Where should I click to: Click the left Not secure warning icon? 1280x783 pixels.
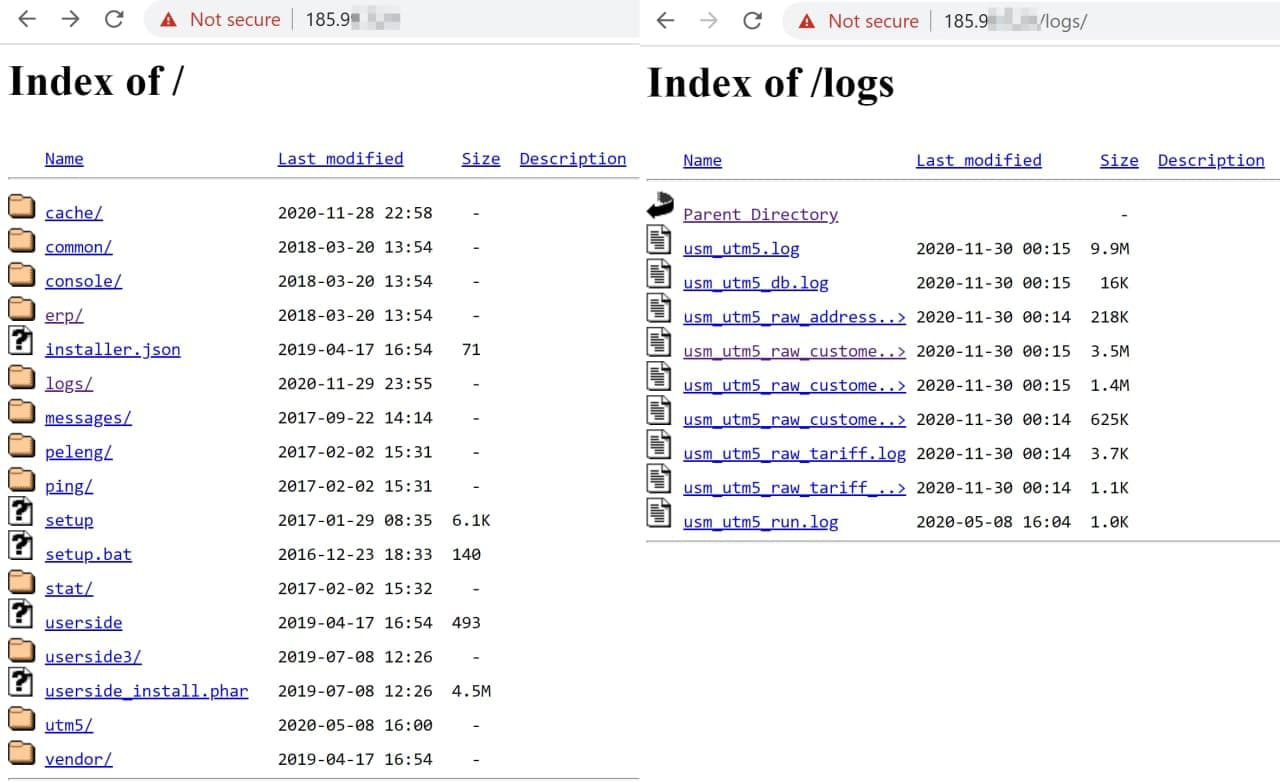click(168, 19)
